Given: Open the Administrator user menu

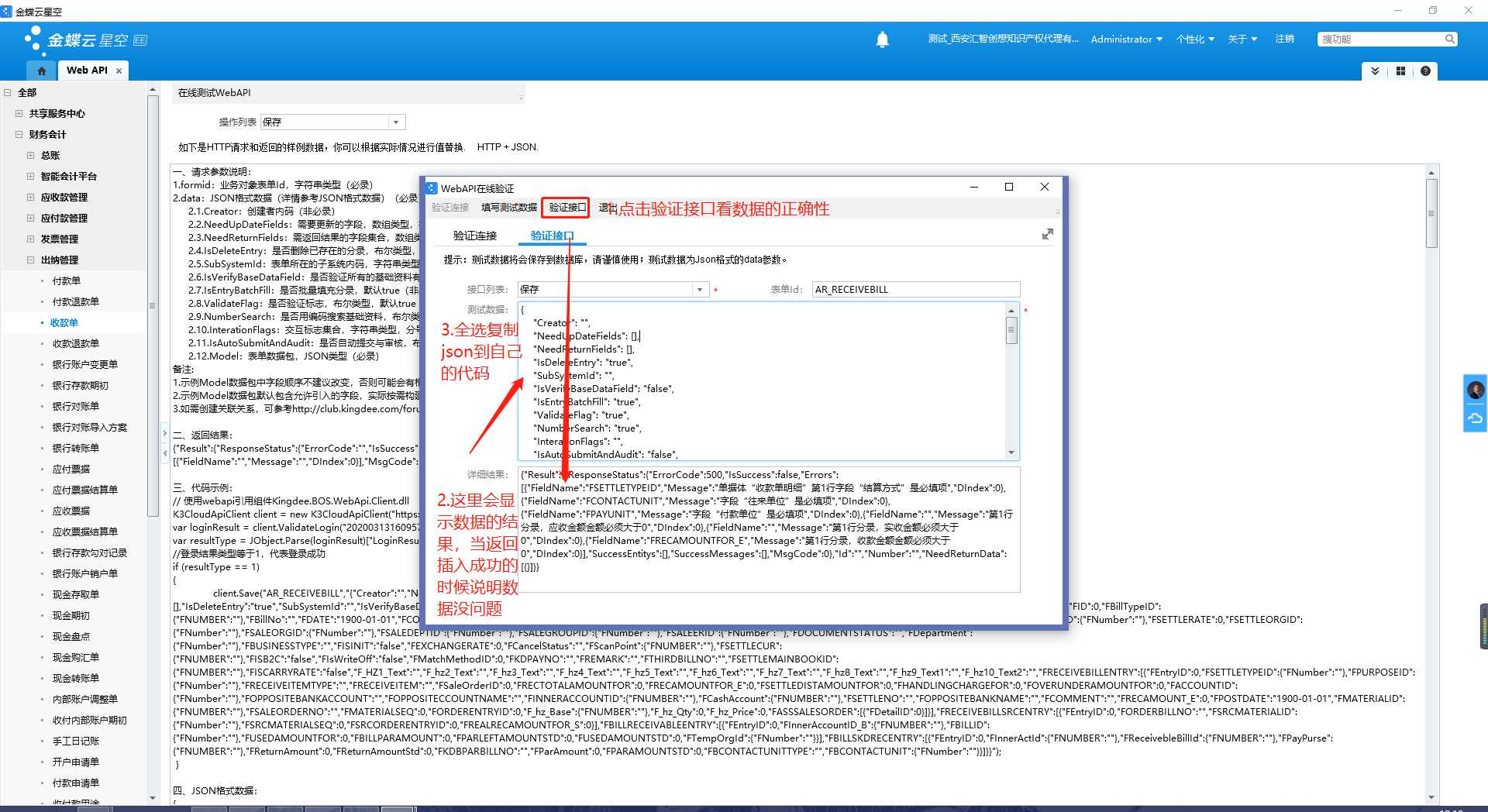Looking at the screenshot, I should [x=1126, y=39].
